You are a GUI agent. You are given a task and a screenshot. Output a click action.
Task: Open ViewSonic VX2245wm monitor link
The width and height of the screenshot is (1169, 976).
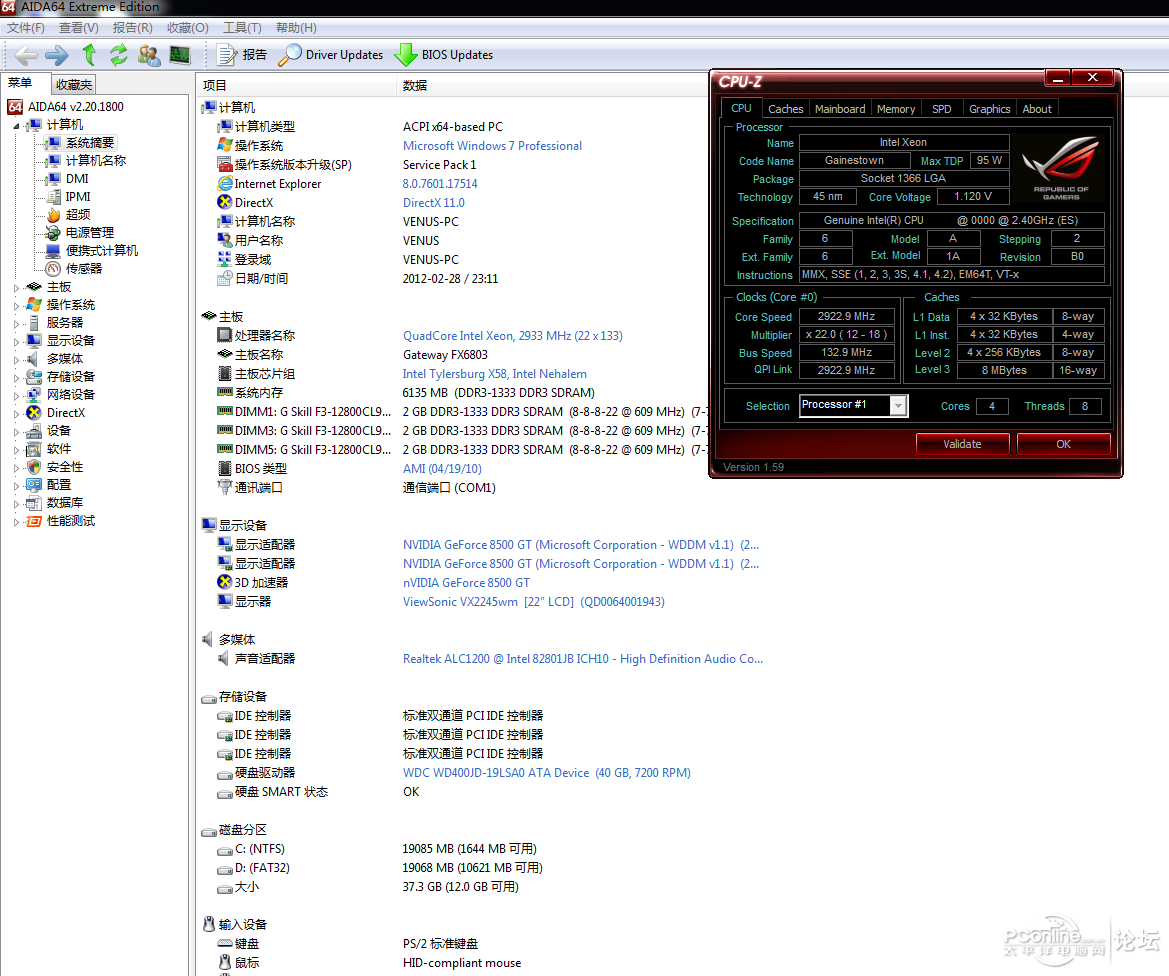pos(534,602)
